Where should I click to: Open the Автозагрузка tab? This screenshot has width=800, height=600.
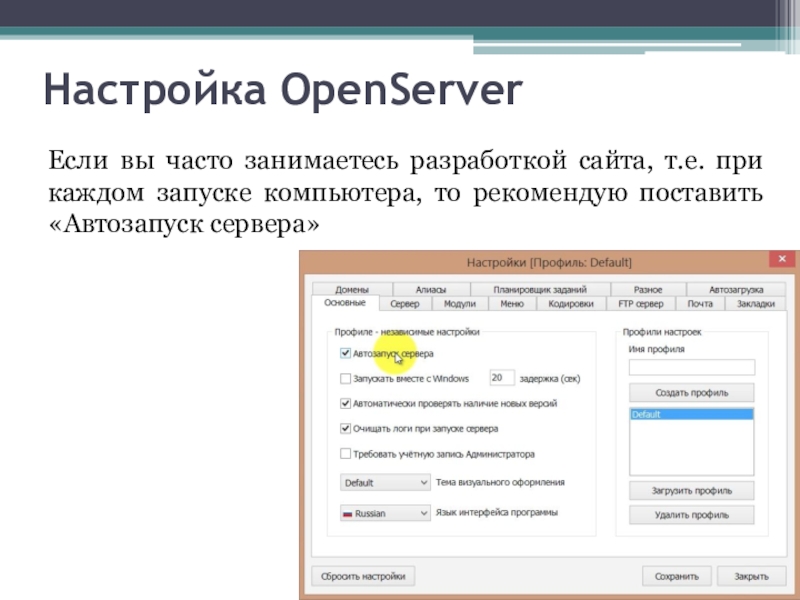(x=736, y=289)
